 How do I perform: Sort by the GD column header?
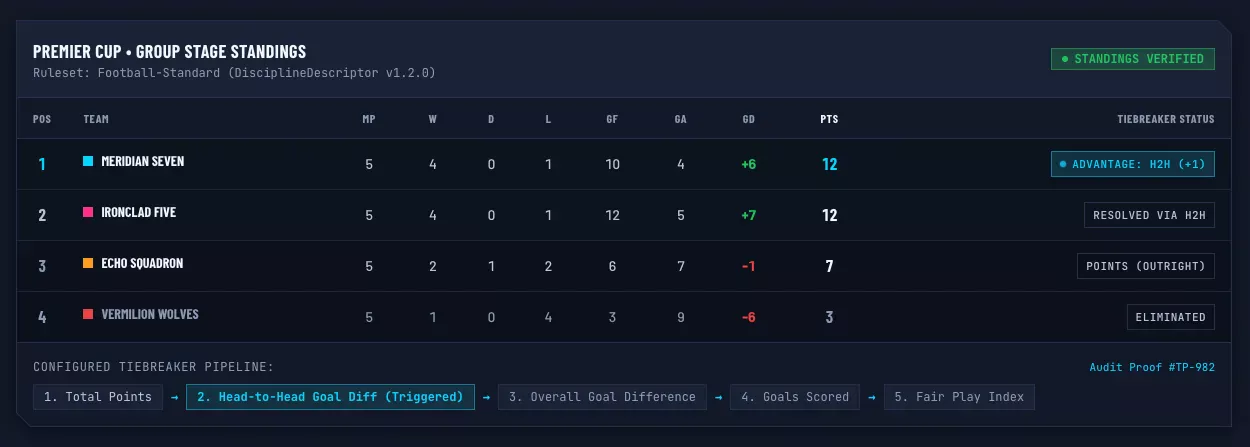tap(749, 119)
